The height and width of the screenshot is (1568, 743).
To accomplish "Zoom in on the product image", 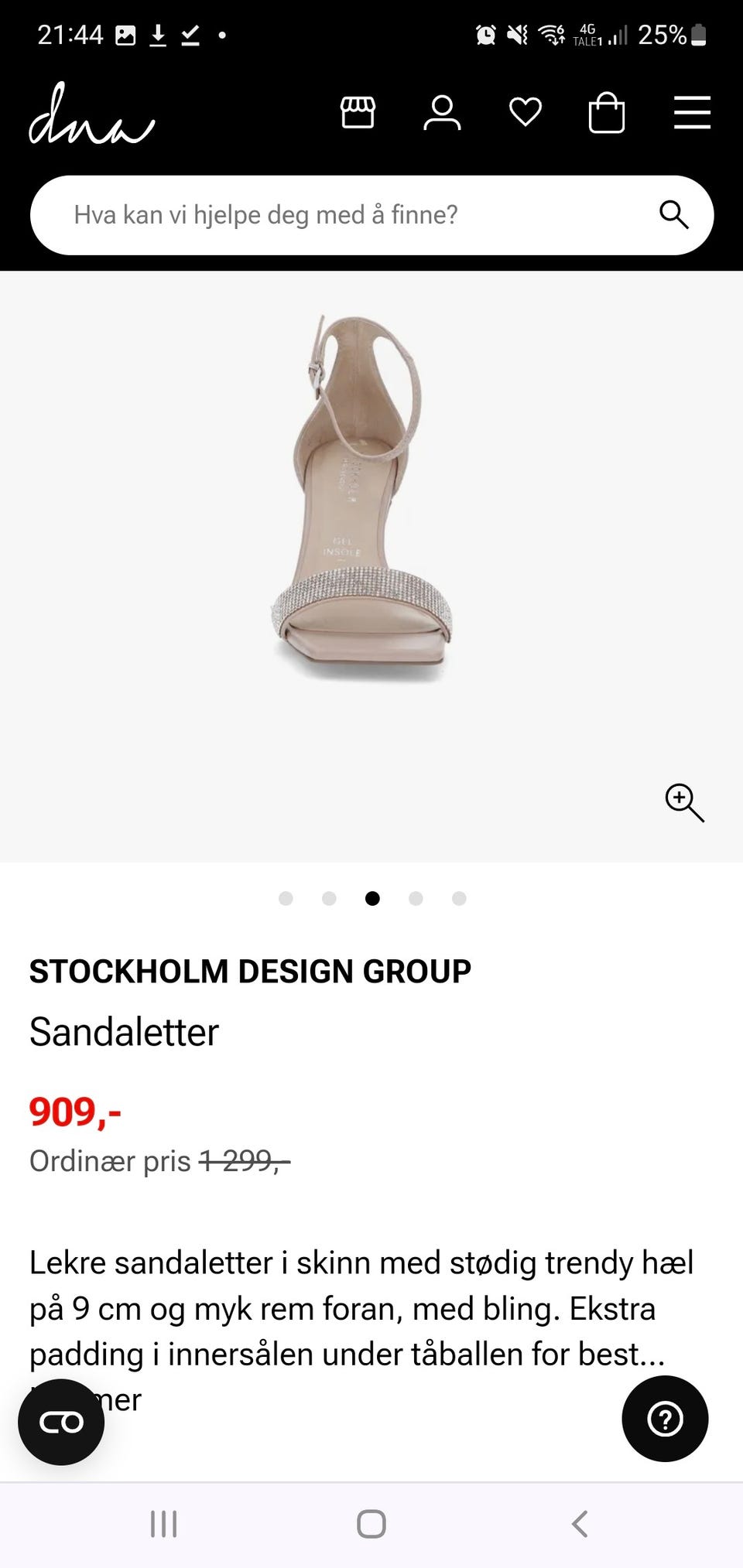I will point(685,802).
